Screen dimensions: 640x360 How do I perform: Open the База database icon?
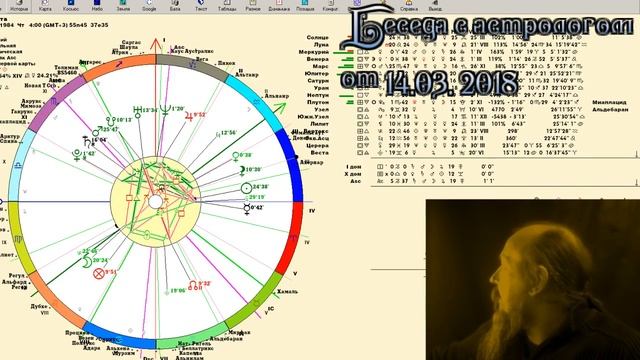pos(175,5)
